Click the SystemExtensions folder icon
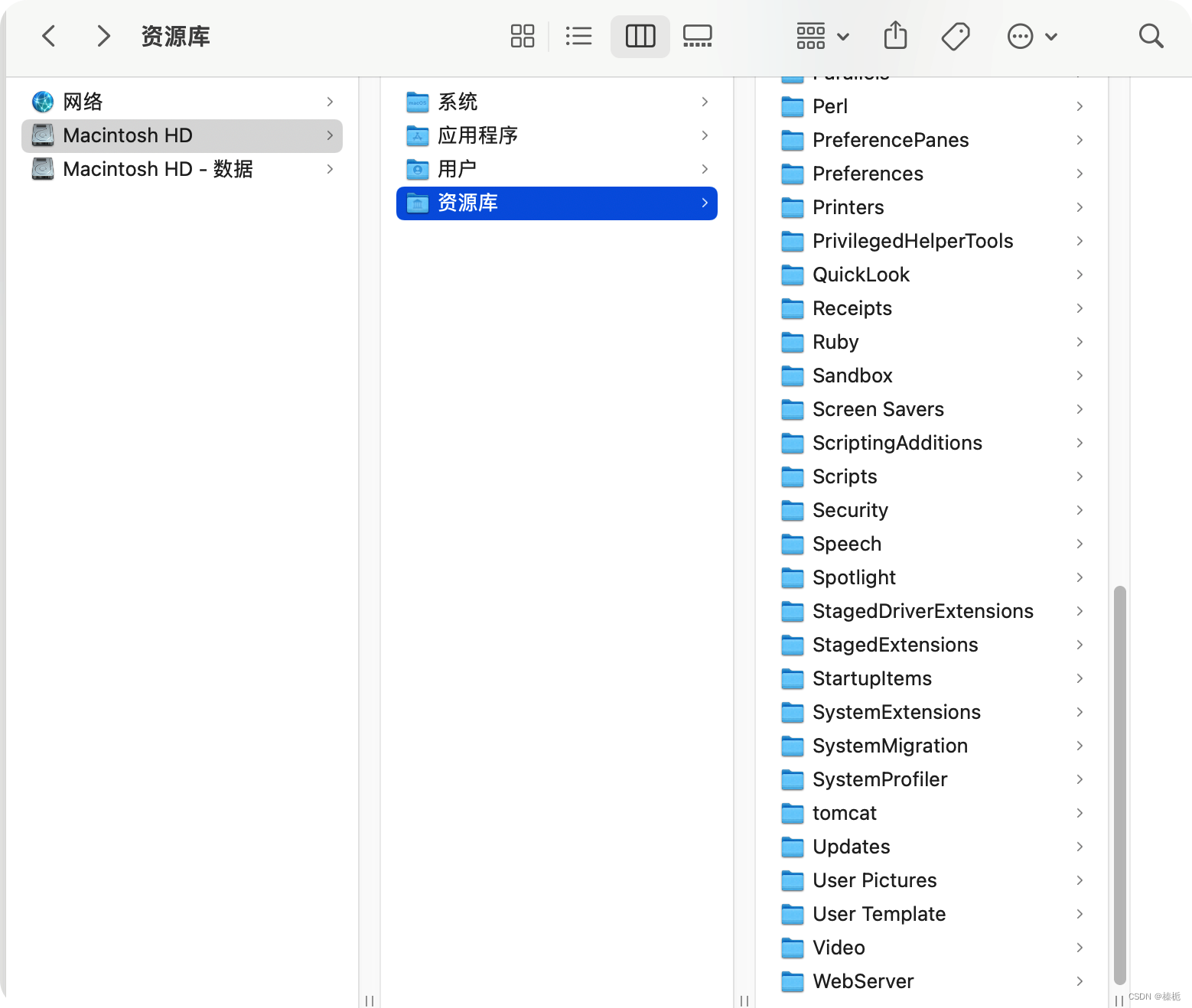This screenshot has width=1192, height=1008. click(793, 712)
